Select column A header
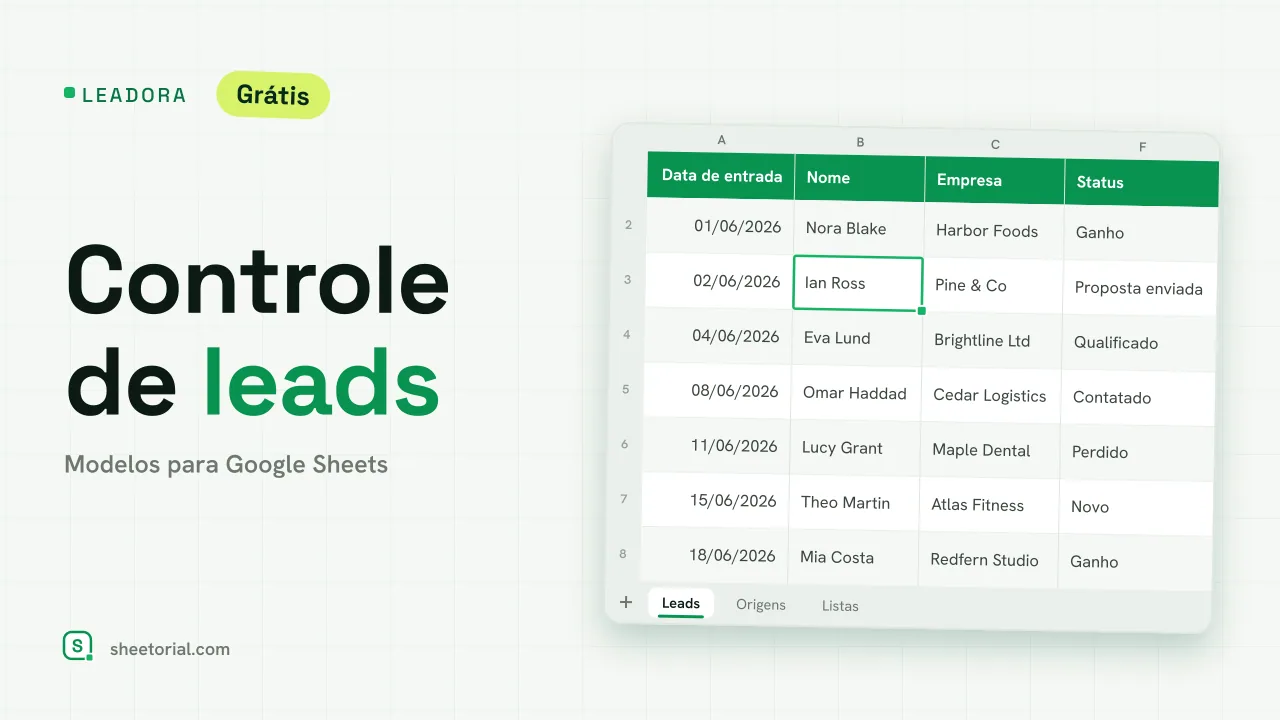This screenshot has width=1280, height=720. (721, 140)
